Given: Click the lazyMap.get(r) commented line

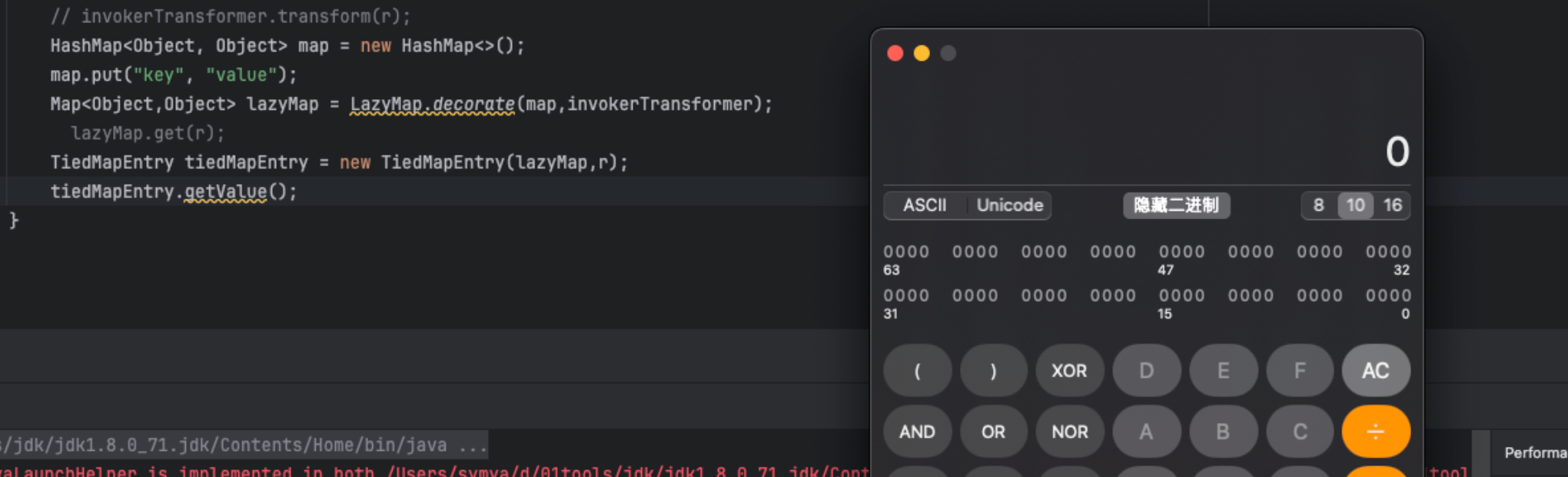Looking at the screenshot, I should 148,133.
